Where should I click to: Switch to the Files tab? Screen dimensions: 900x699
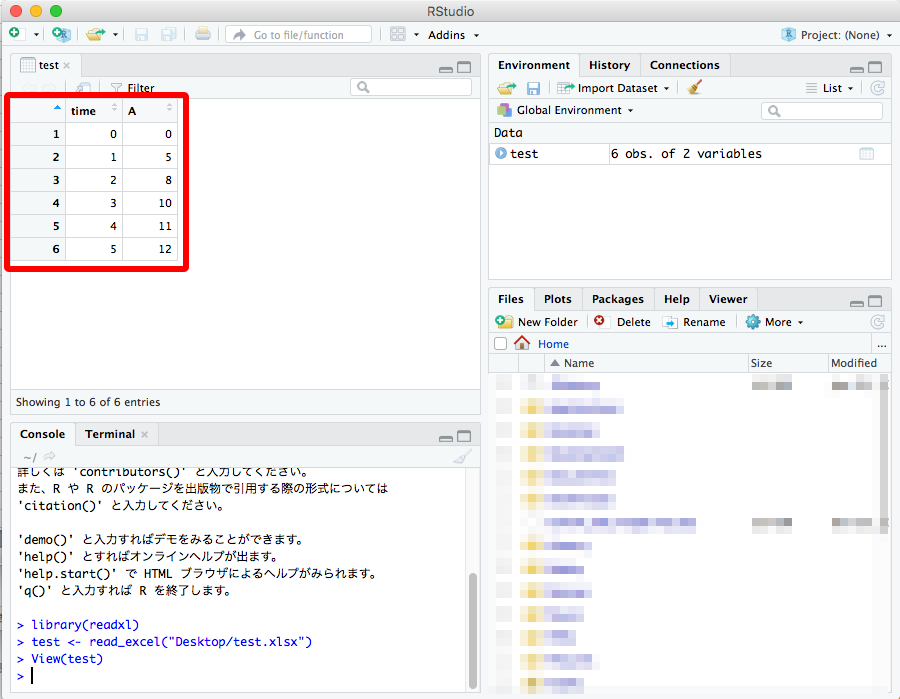click(510, 299)
